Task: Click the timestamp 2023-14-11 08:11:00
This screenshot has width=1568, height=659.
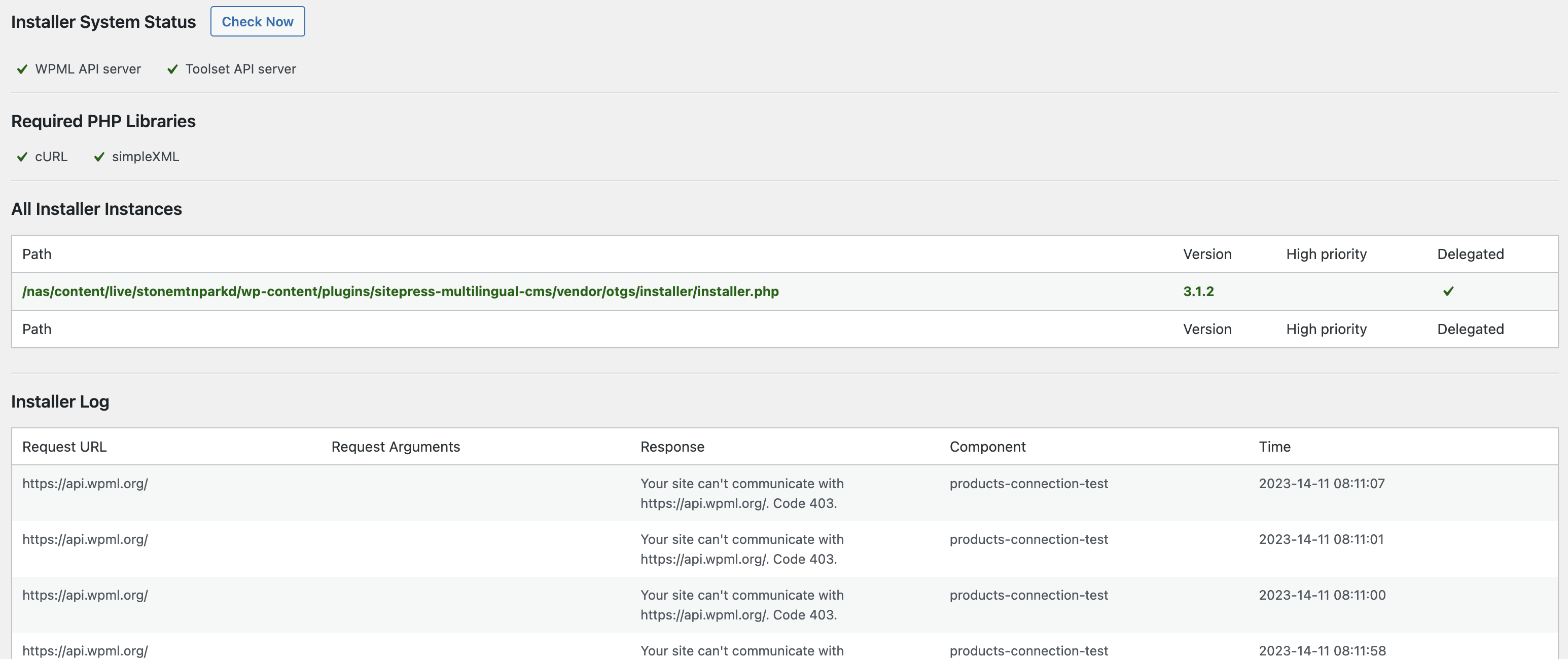Action: 1323,595
